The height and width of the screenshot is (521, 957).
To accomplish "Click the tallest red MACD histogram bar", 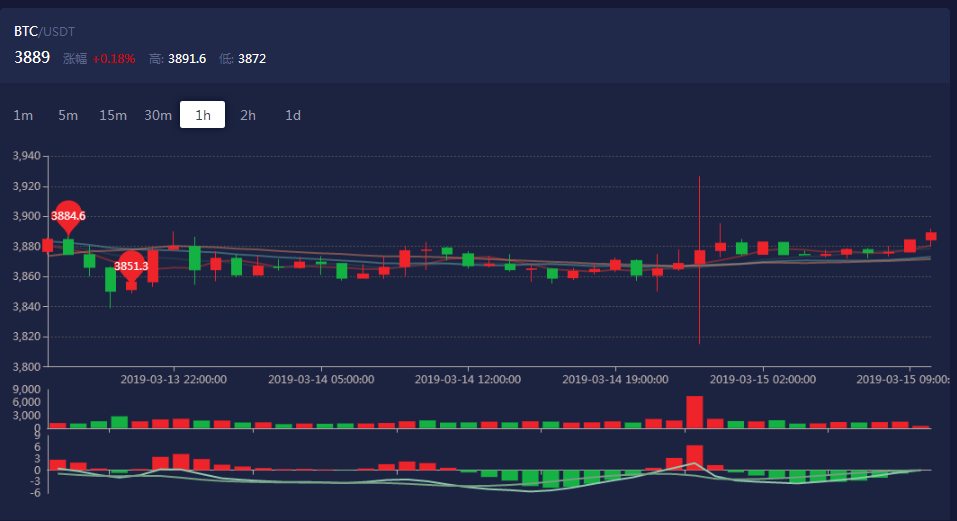I will tap(694, 457).
